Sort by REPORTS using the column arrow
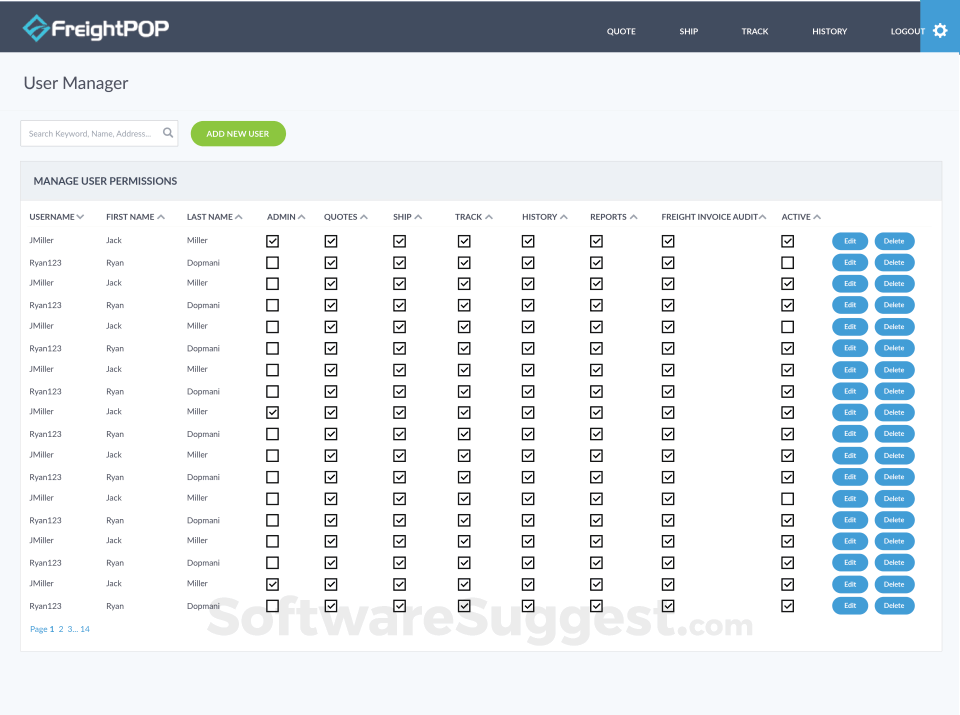The height and width of the screenshot is (715, 960). click(635, 216)
